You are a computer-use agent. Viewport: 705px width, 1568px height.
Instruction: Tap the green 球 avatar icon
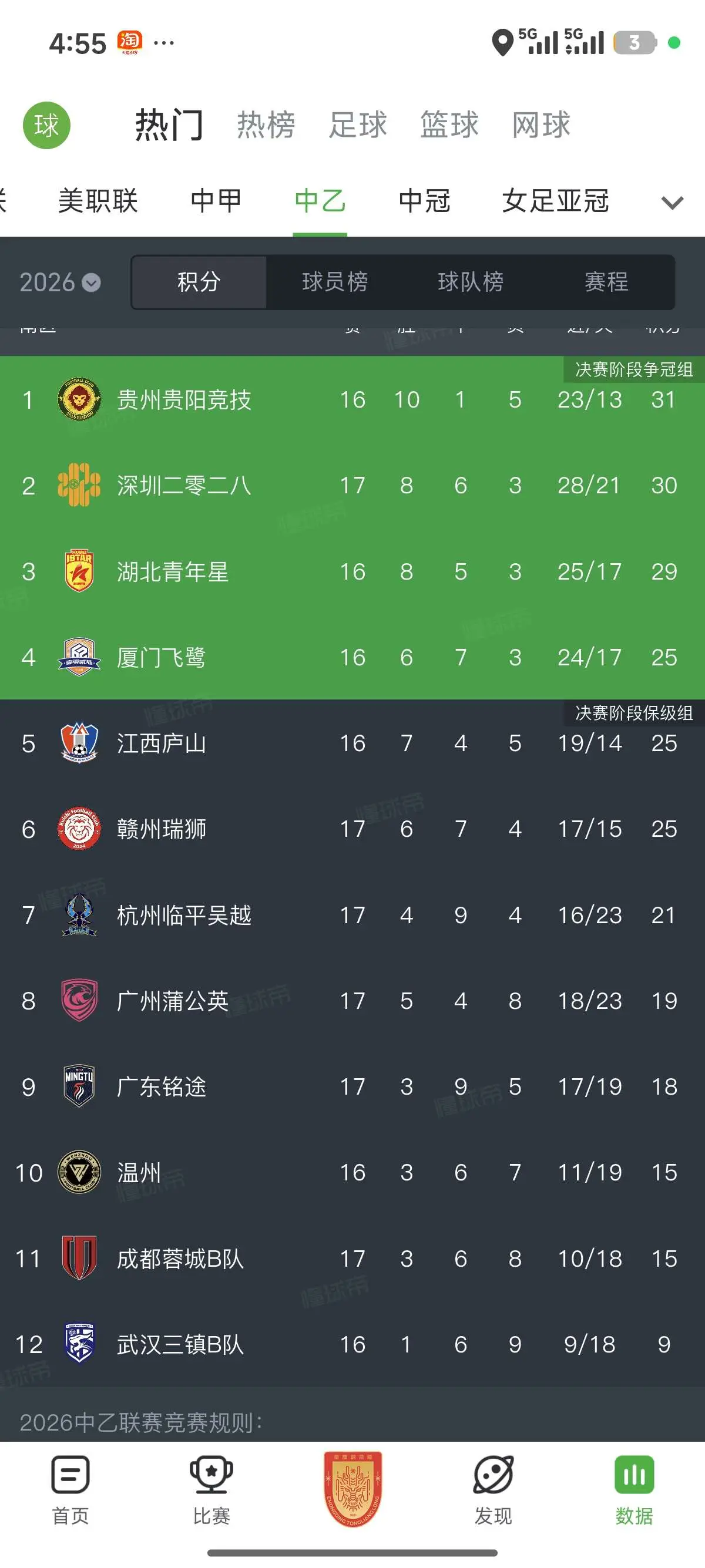pyautogui.click(x=46, y=126)
